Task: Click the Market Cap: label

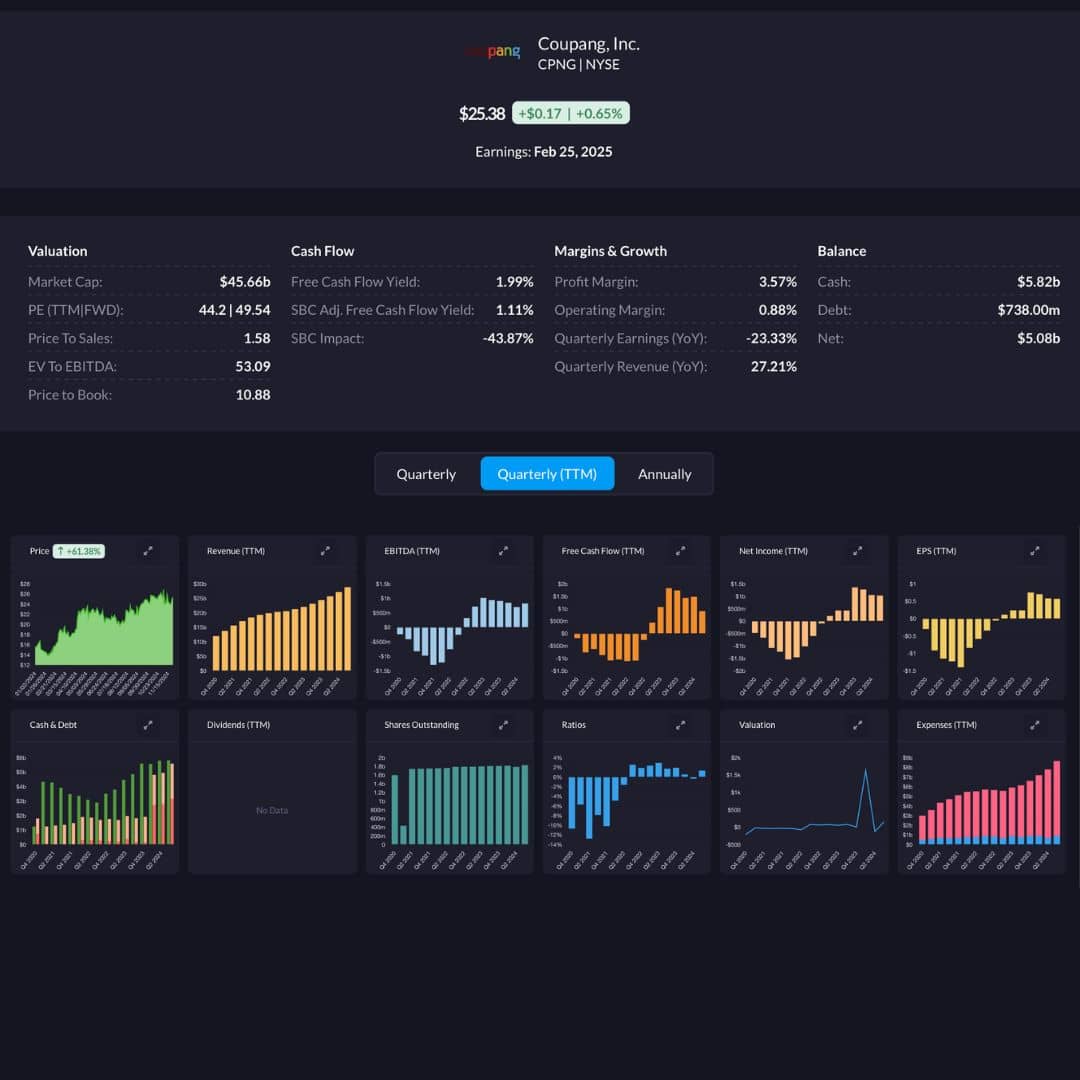Action: click(x=65, y=282)
